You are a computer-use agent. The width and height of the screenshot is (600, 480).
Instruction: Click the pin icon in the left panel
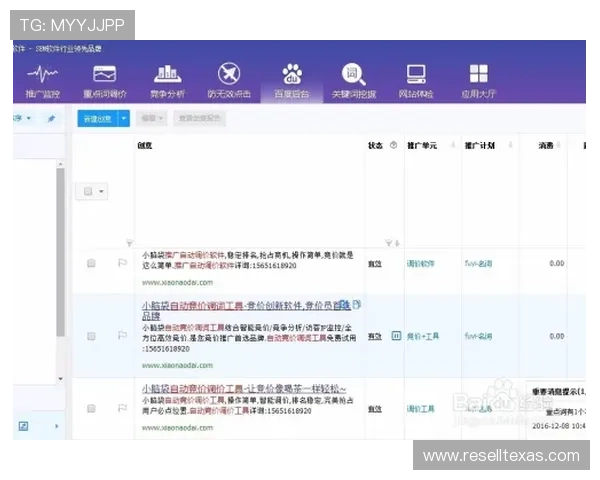click(x=51, y=119)
